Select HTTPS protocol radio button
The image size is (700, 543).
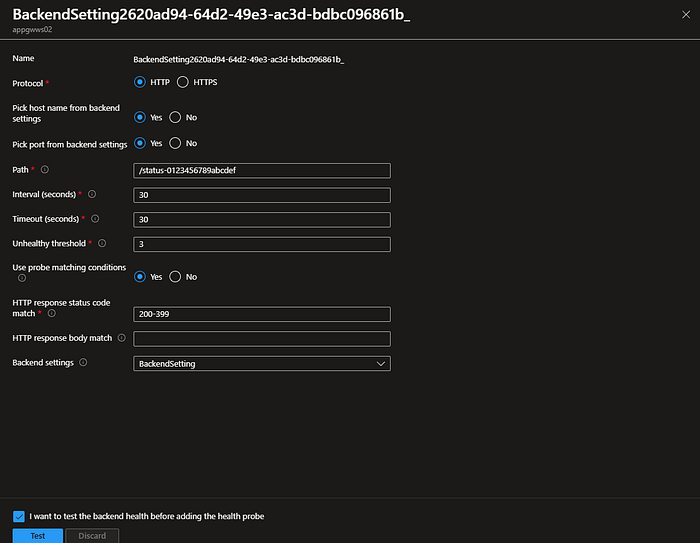point(183,82)
